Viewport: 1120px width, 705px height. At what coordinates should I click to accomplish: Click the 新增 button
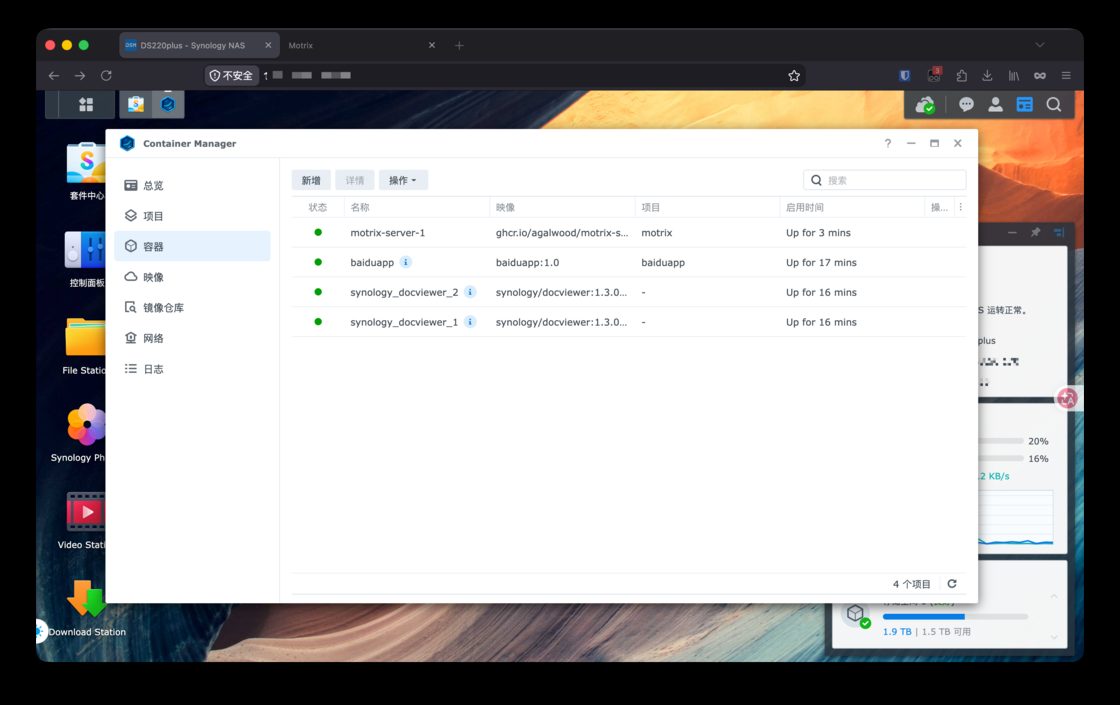coord(311,180)
